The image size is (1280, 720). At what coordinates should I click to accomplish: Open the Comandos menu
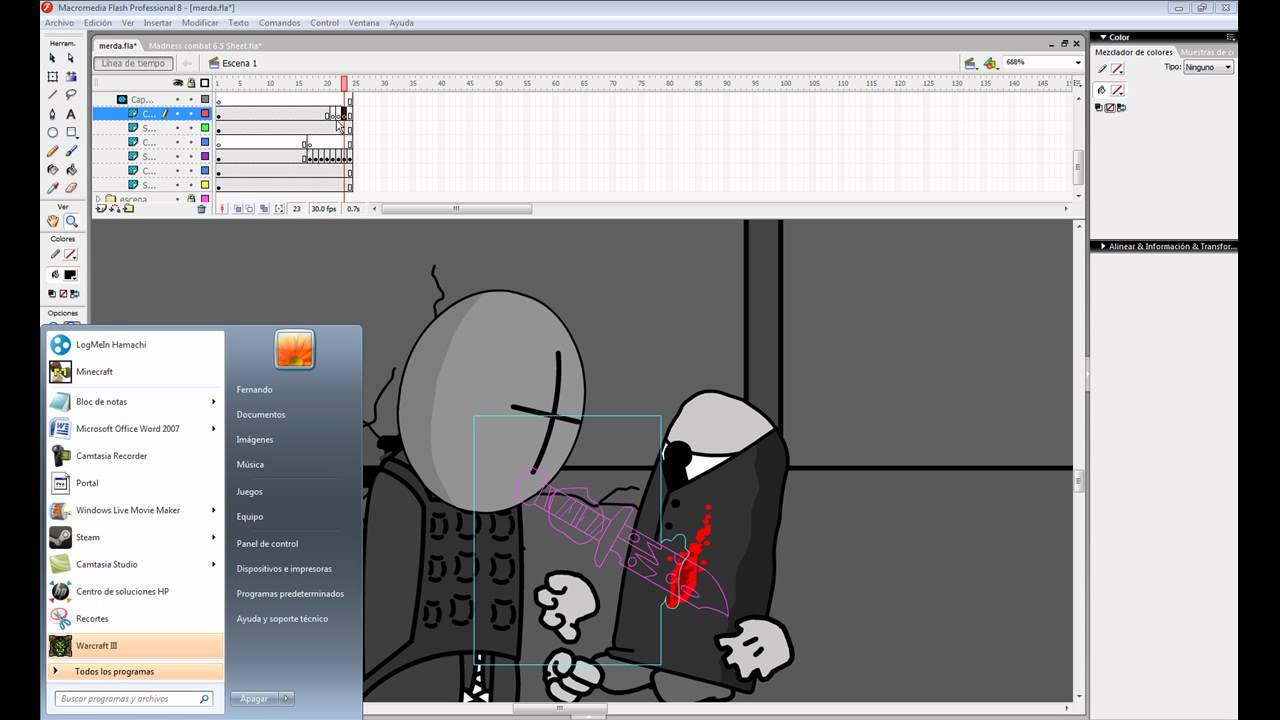pos(279,23)
